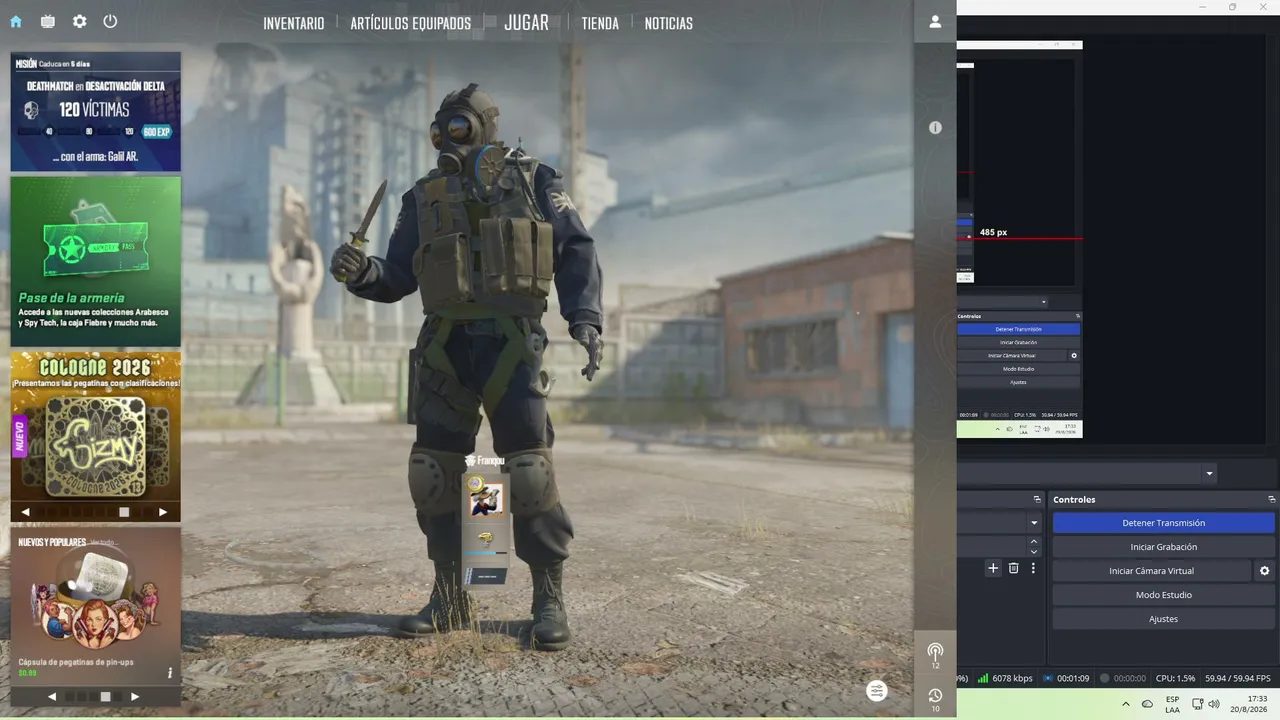Open the OBS three-dot more options menu
This screenshot has height=720, width=1280.
pyautogui.click(x=1033, y=568)
